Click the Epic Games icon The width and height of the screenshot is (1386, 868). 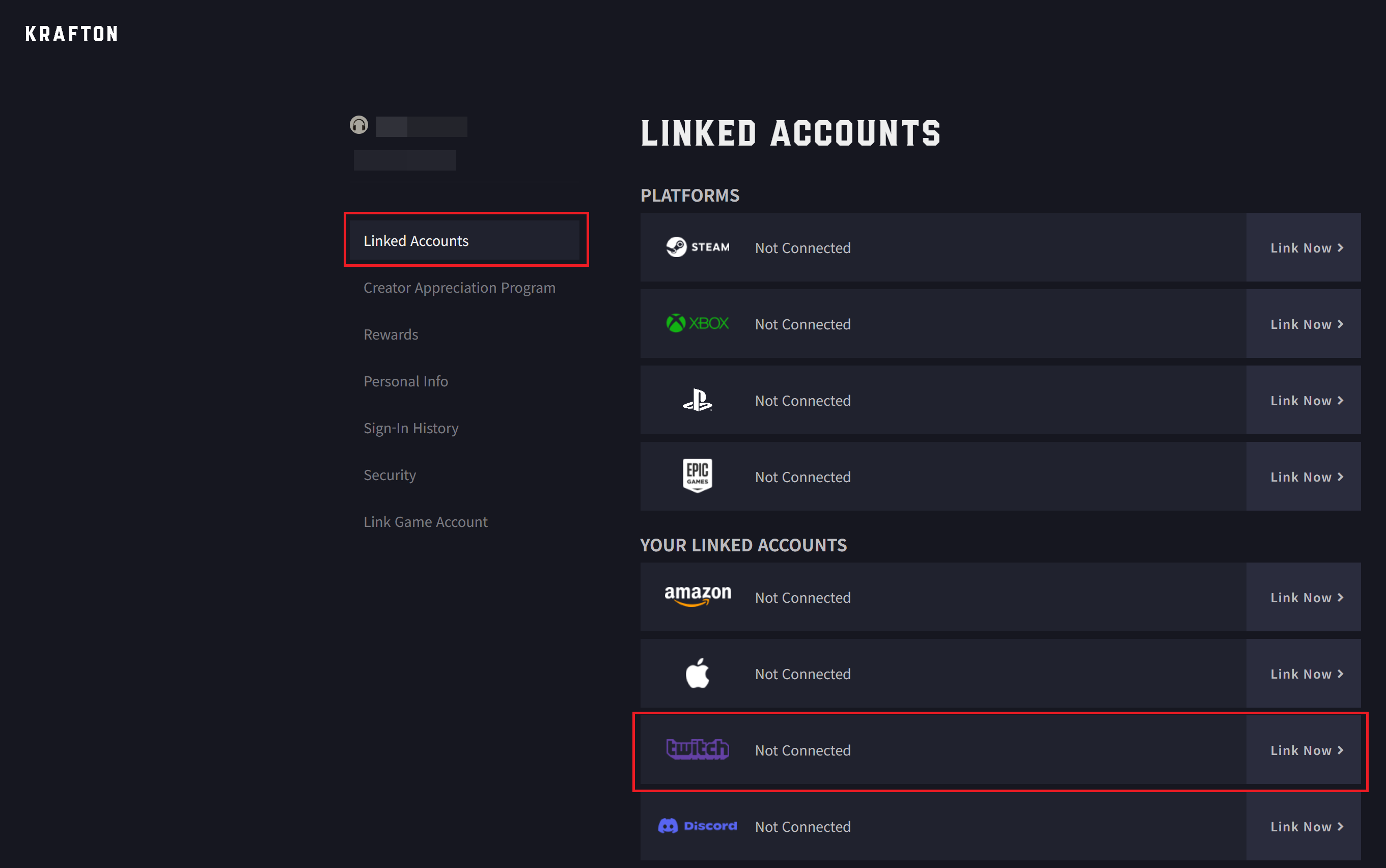(x=697, y=476)
